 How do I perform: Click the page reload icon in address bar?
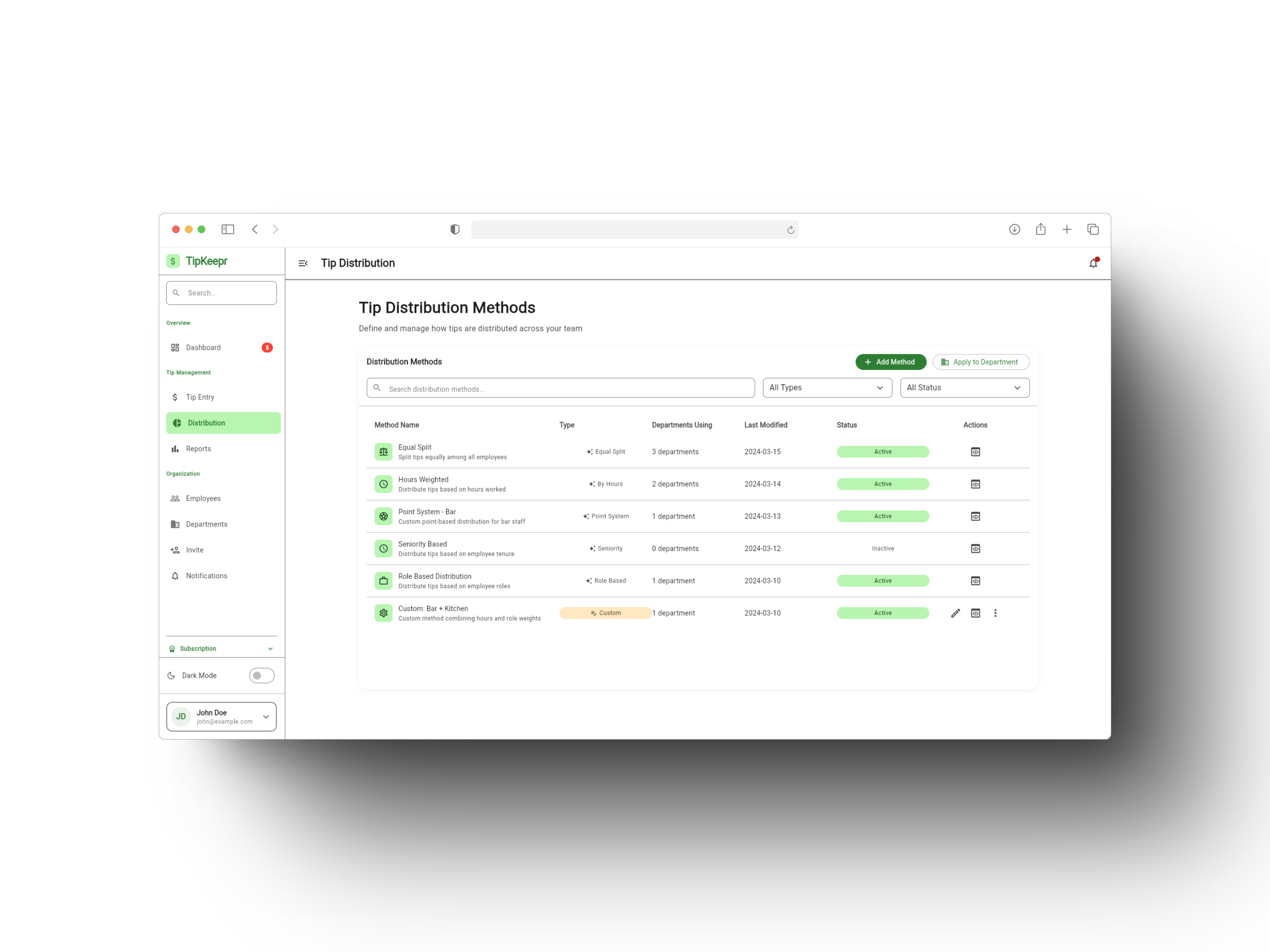point(790,230)
